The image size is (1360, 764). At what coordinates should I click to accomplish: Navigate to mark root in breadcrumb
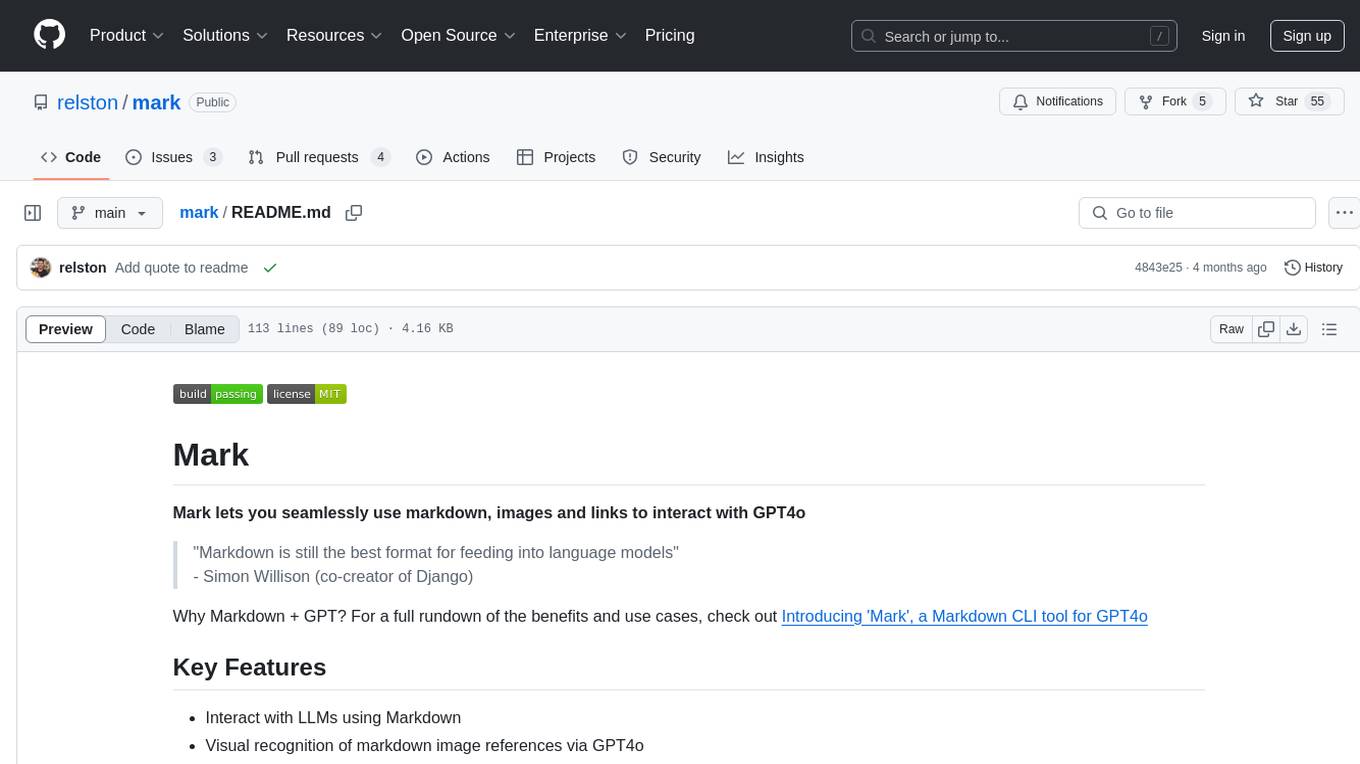click(199, 212)
